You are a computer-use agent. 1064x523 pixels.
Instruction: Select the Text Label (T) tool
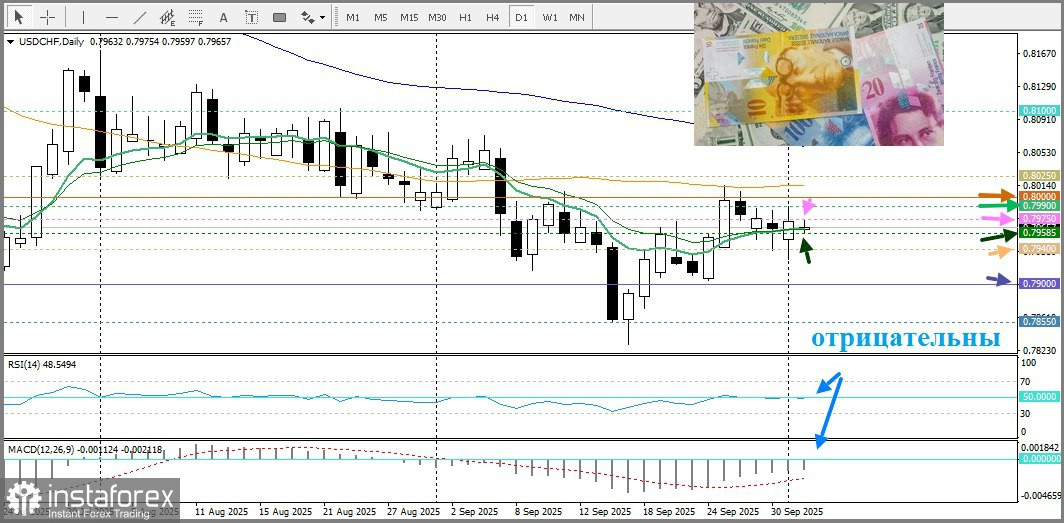(x=252, y=17)
